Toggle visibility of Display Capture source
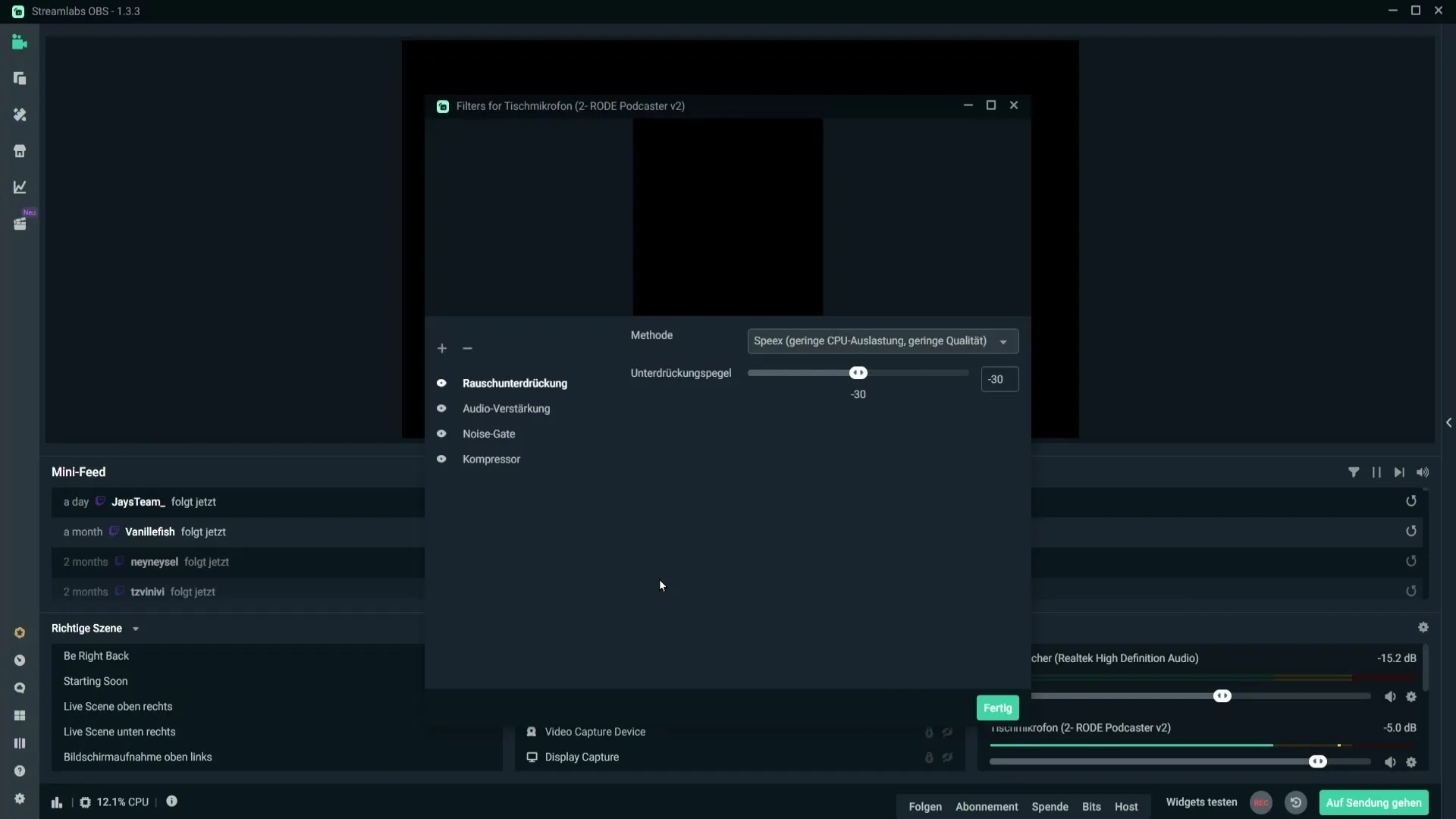This screenshot has height=819, width=1456. (x=948, y=758)
